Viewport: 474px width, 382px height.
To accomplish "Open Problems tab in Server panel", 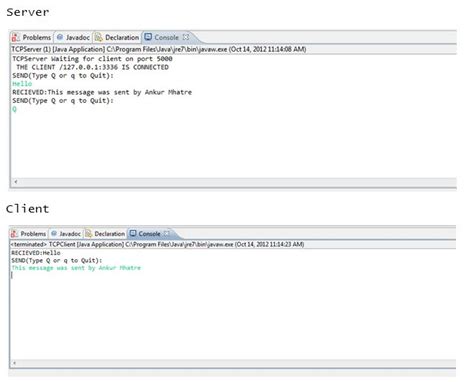I will click(32, 38).
